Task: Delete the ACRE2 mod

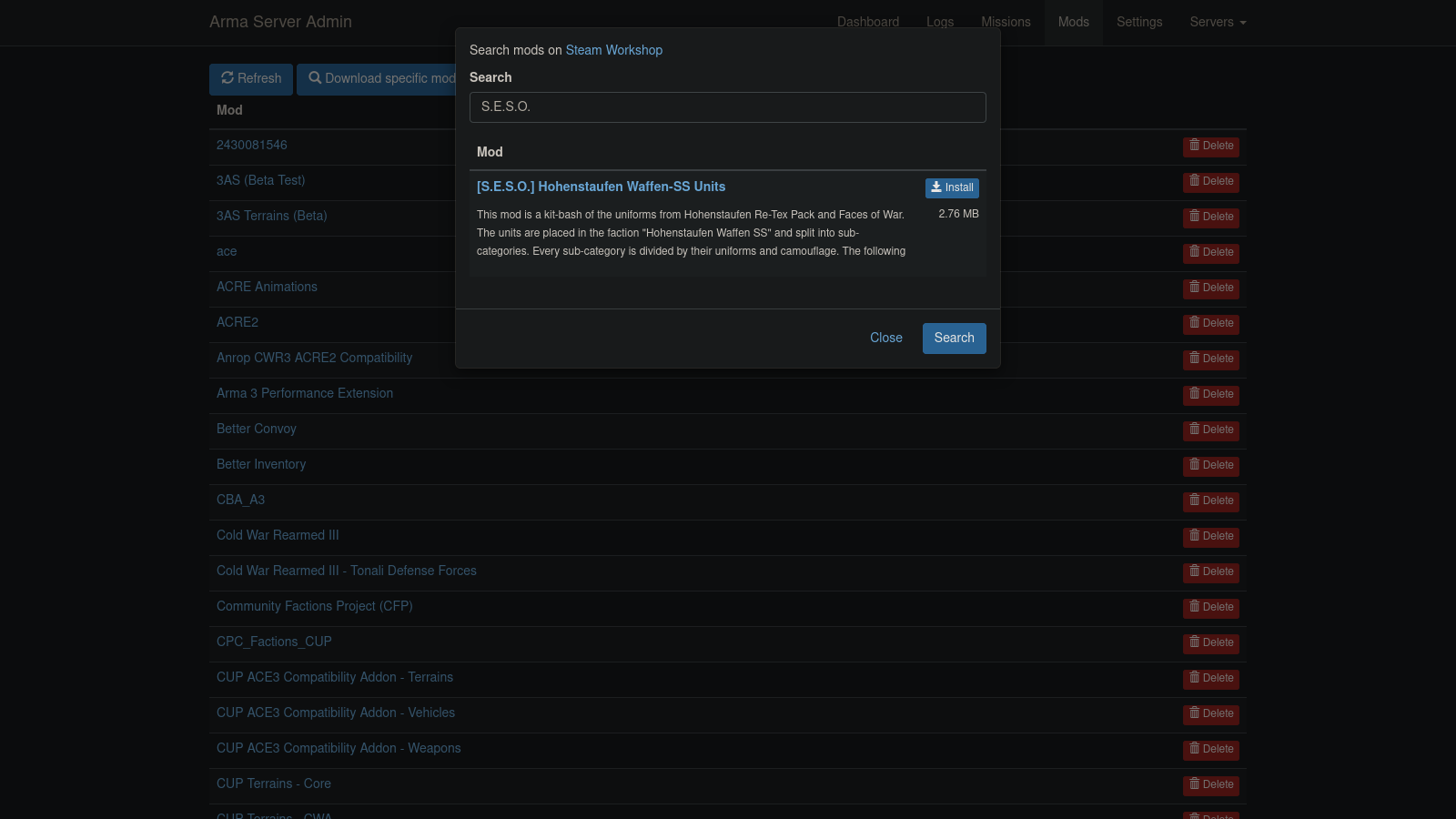Action: tap(1211, 324)
